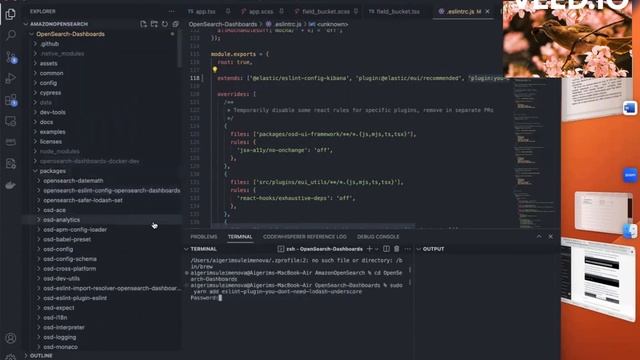Refresh the explorer file tree
This screenshot has width=640, height=360.
pos(164,24)
